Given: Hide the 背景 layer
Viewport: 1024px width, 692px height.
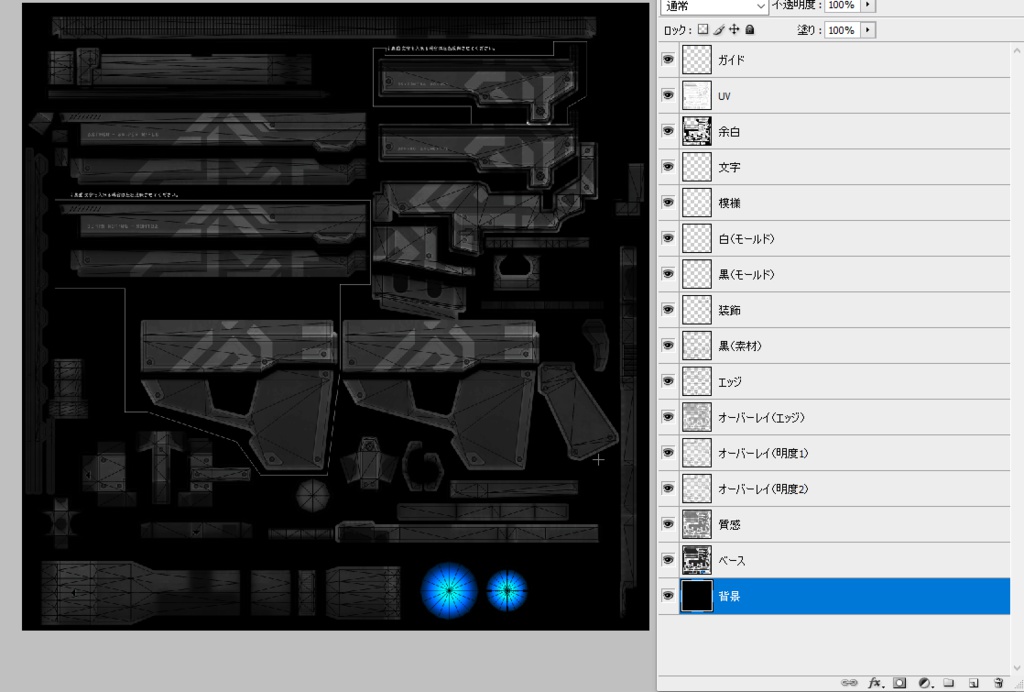Looking at the screenshot, I should pyautogui.click(x=668, y=595).
